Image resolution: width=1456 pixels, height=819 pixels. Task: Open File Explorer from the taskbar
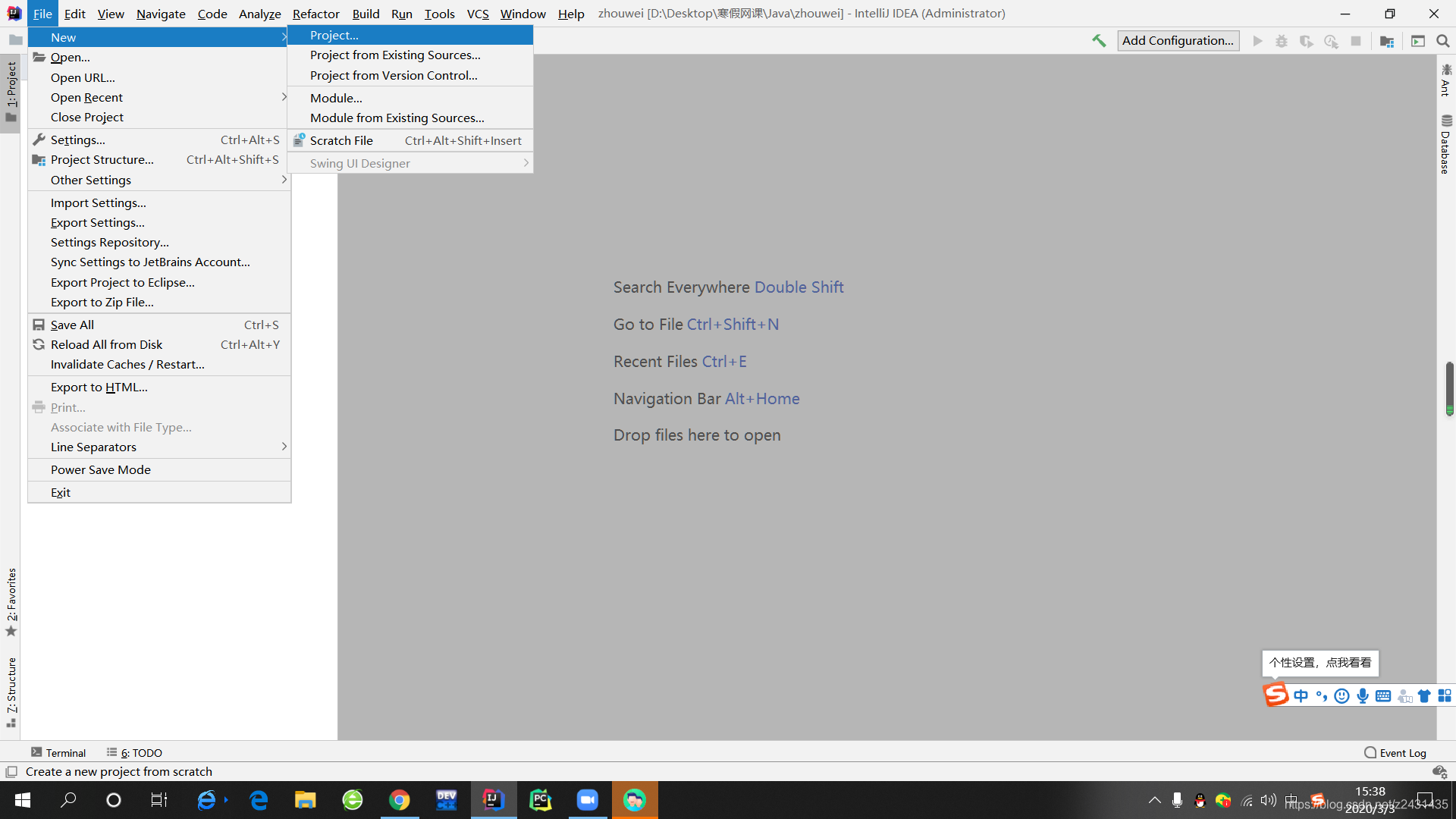click(x=306, y=800)
